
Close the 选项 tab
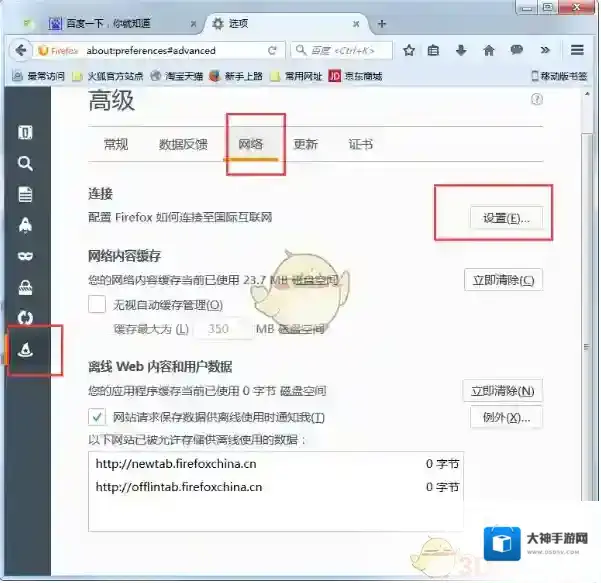click(356, 24)
